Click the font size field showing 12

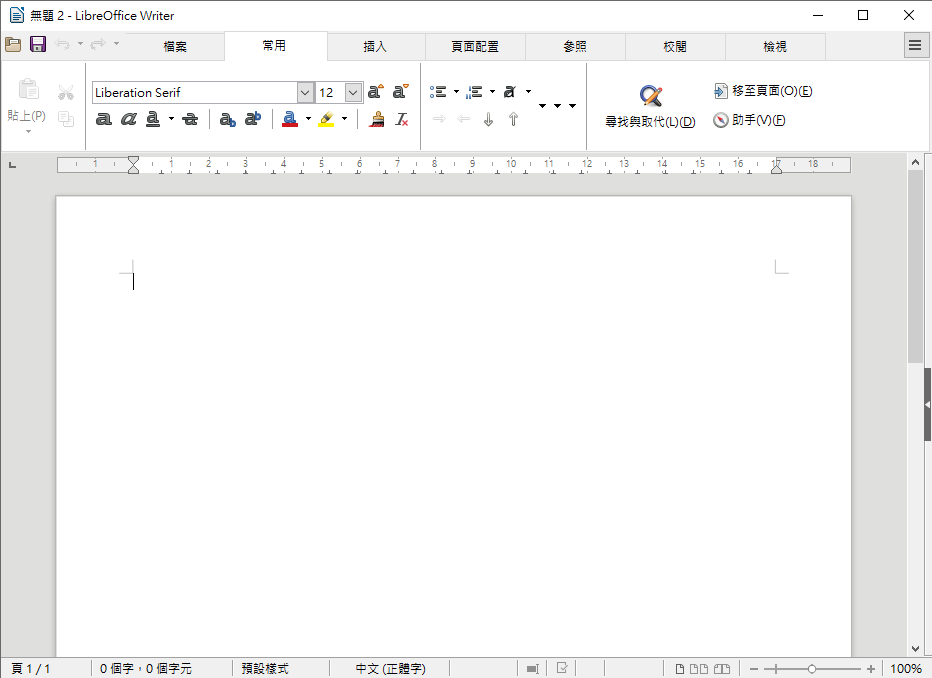pyautogui.click(x=330, y=93)
